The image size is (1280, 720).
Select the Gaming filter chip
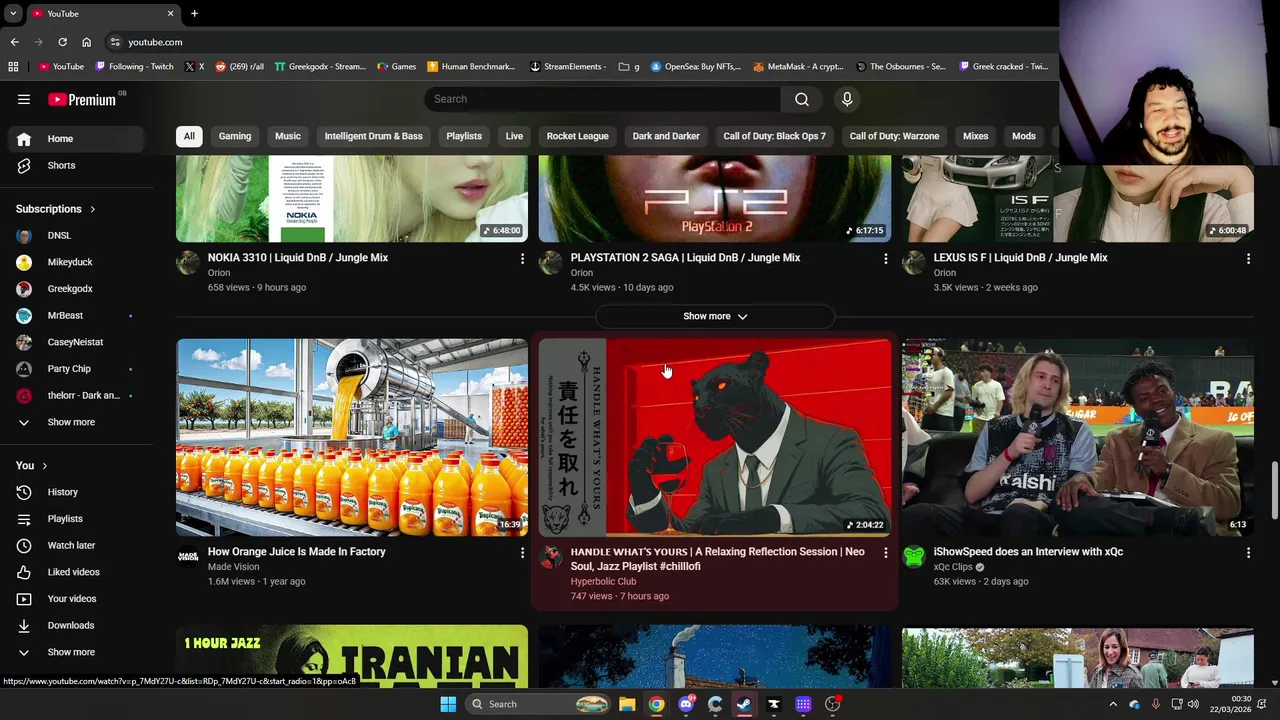[235, 136]
